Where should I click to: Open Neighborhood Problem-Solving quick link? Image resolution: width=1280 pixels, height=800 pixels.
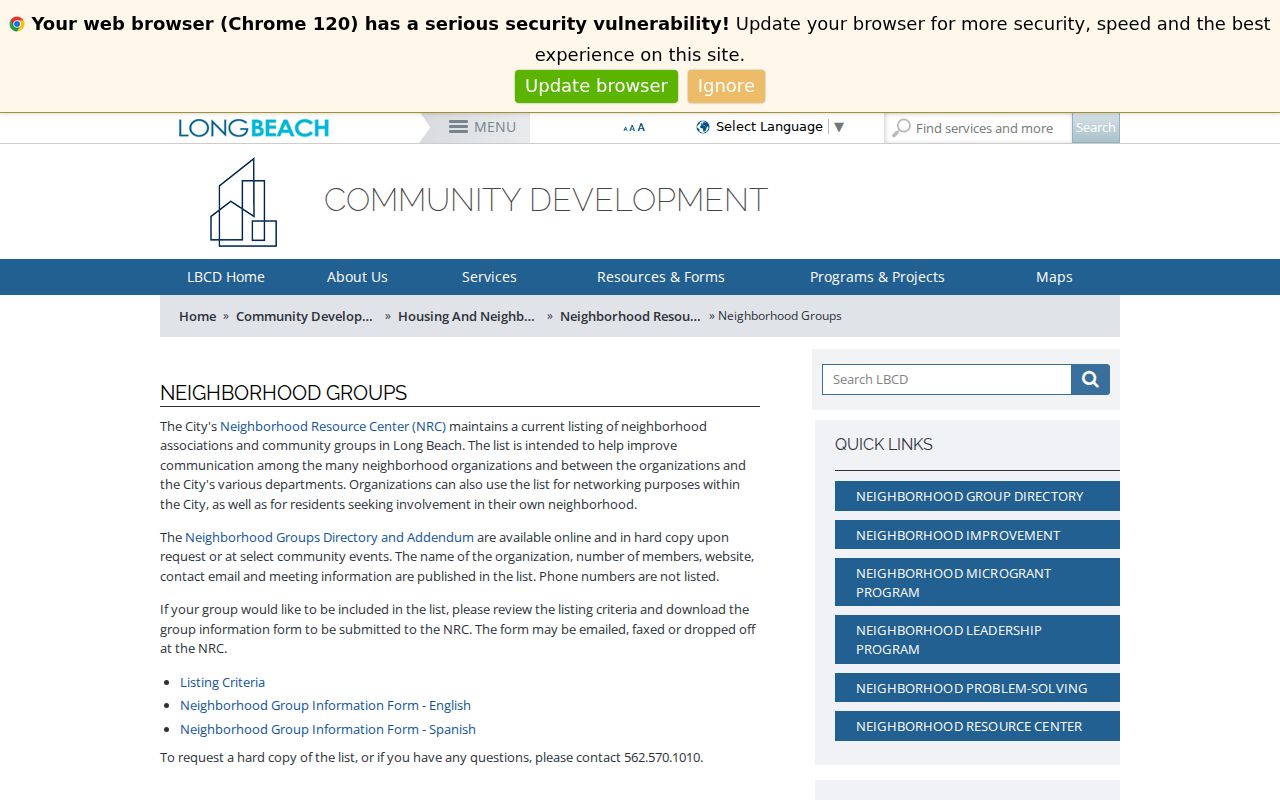pyautogui.click(x=977, y=688)
